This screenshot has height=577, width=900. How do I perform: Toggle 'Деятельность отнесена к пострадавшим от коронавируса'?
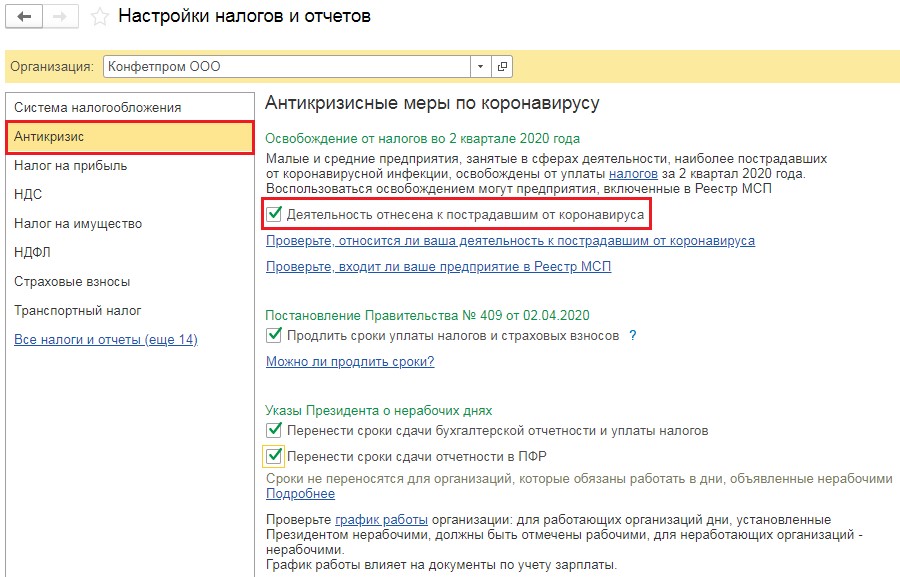[x=274, y=215]
